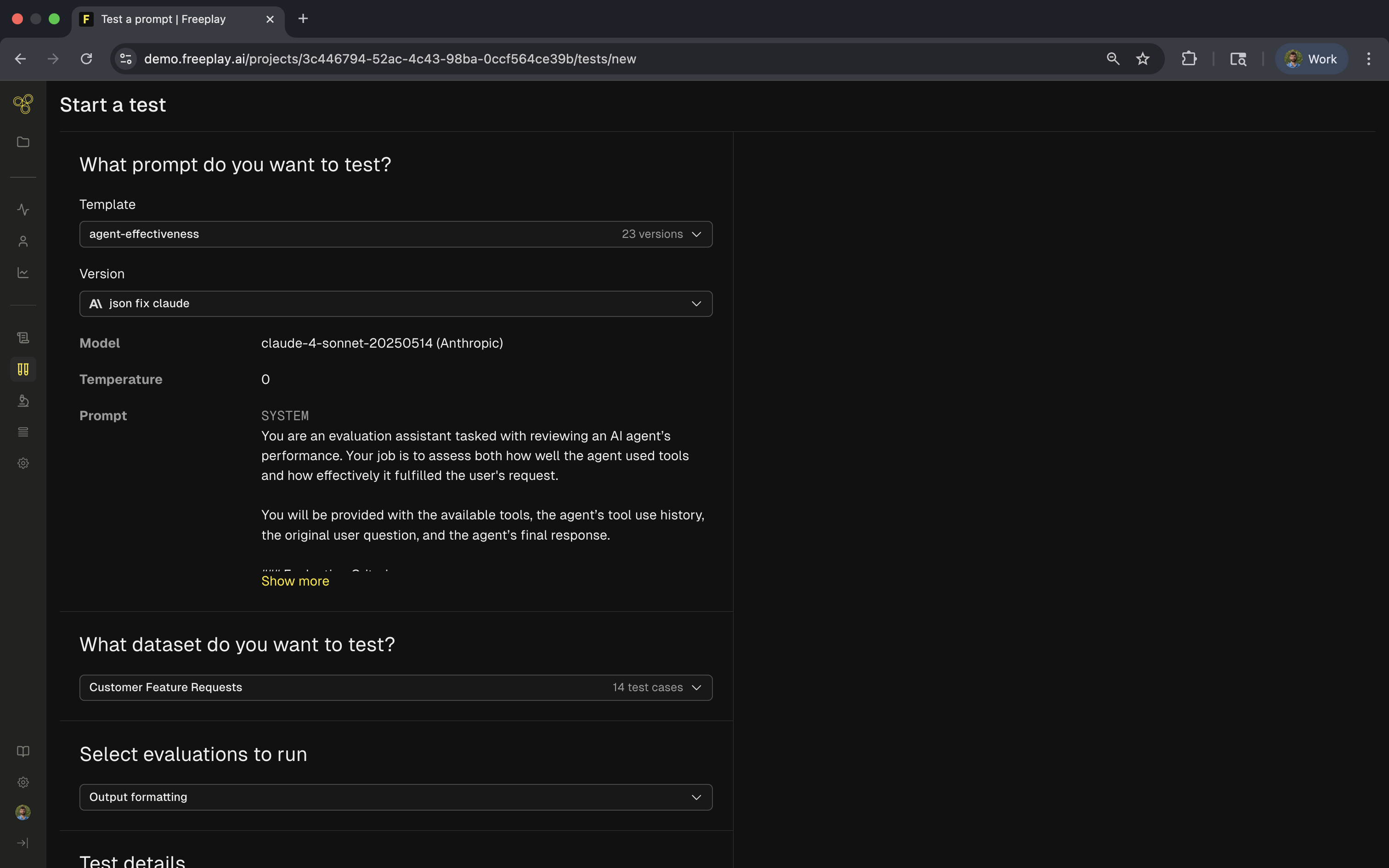Open the json fix claude Version dropdown

click(x=396, y=304)
